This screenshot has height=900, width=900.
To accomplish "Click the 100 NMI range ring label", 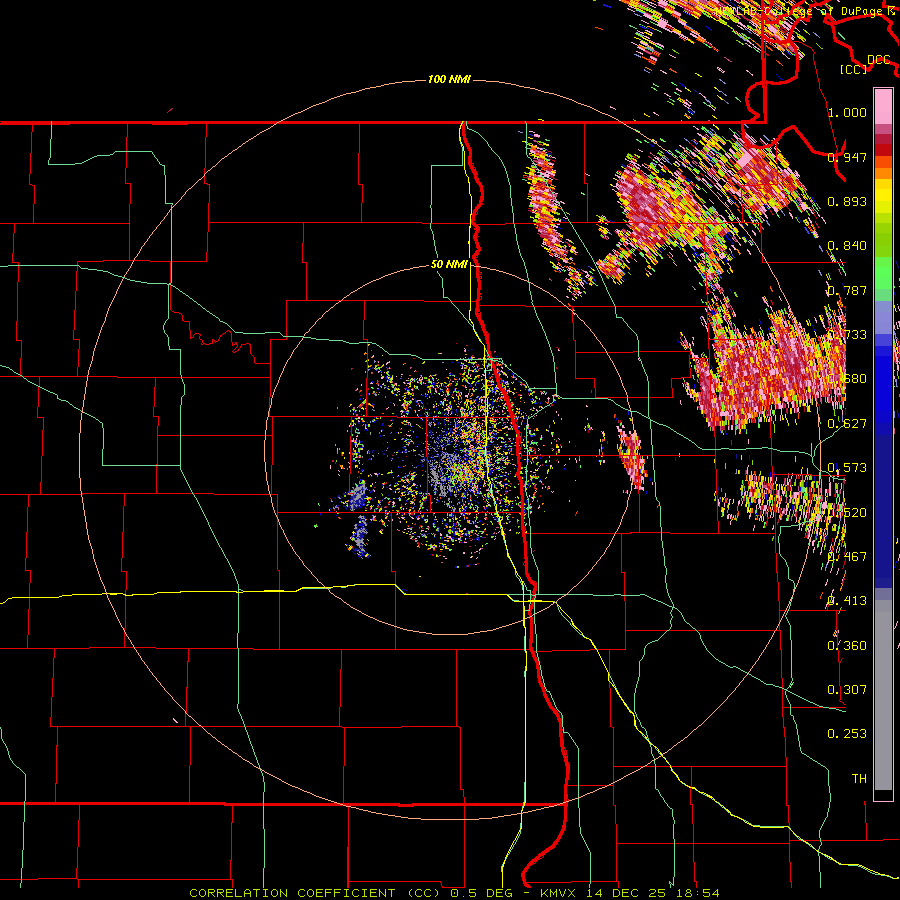I will [449, 79].
